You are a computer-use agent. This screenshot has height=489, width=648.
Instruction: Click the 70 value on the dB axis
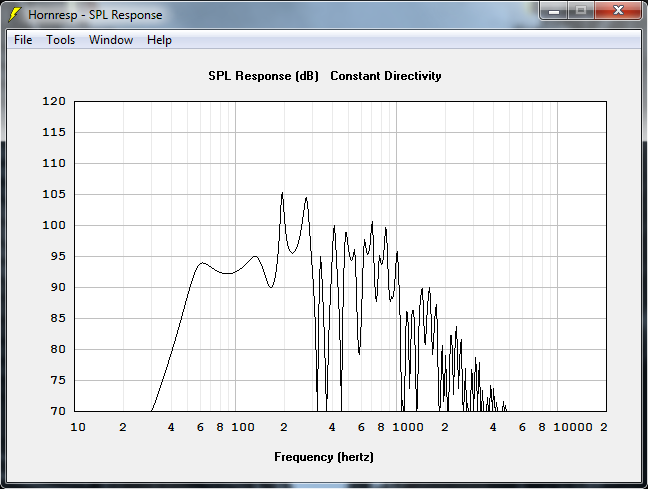click(58, 411)
